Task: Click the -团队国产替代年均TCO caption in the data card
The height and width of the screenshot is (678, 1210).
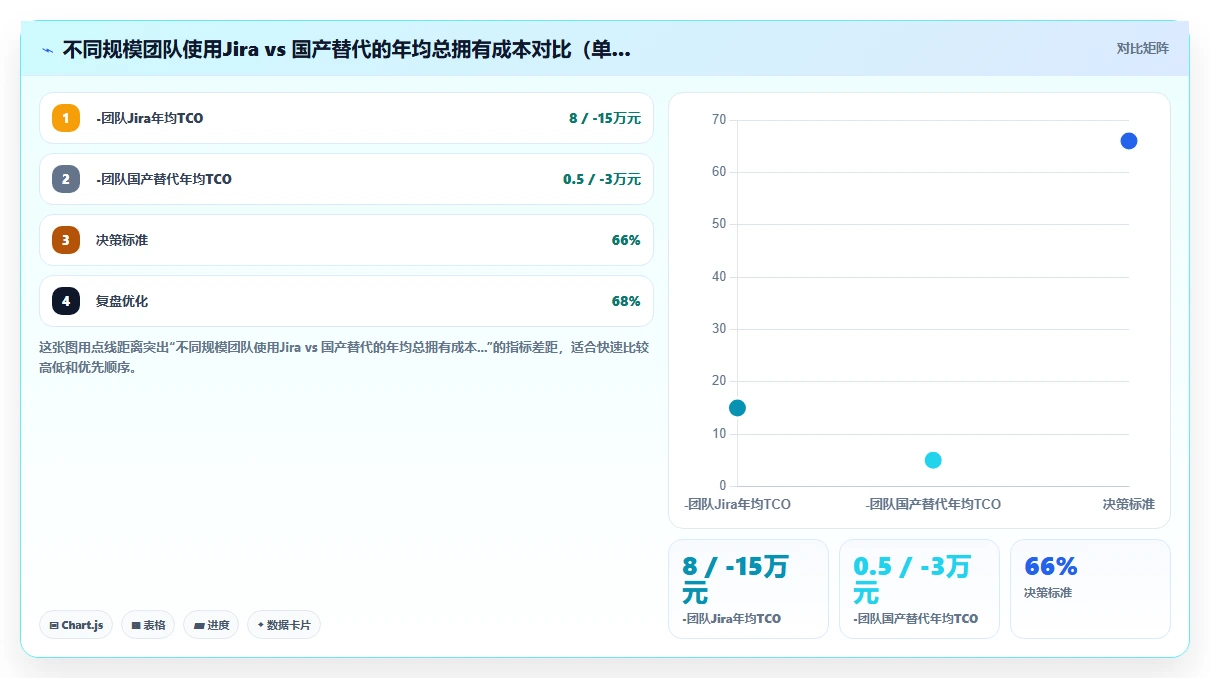Action: point(916,619)
